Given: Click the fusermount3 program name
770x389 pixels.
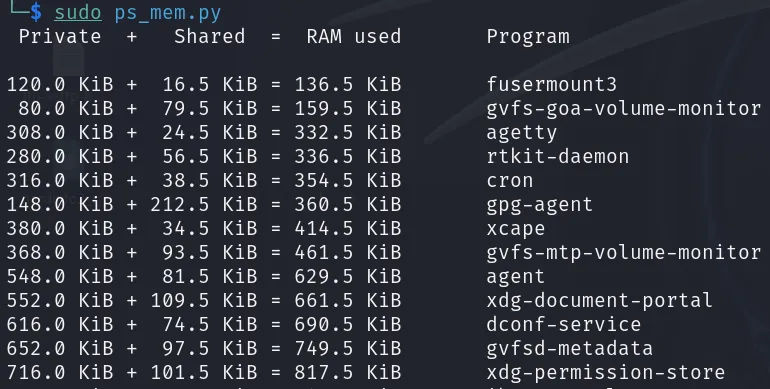Looking at the screenshot, I should [x=551, y=84].
